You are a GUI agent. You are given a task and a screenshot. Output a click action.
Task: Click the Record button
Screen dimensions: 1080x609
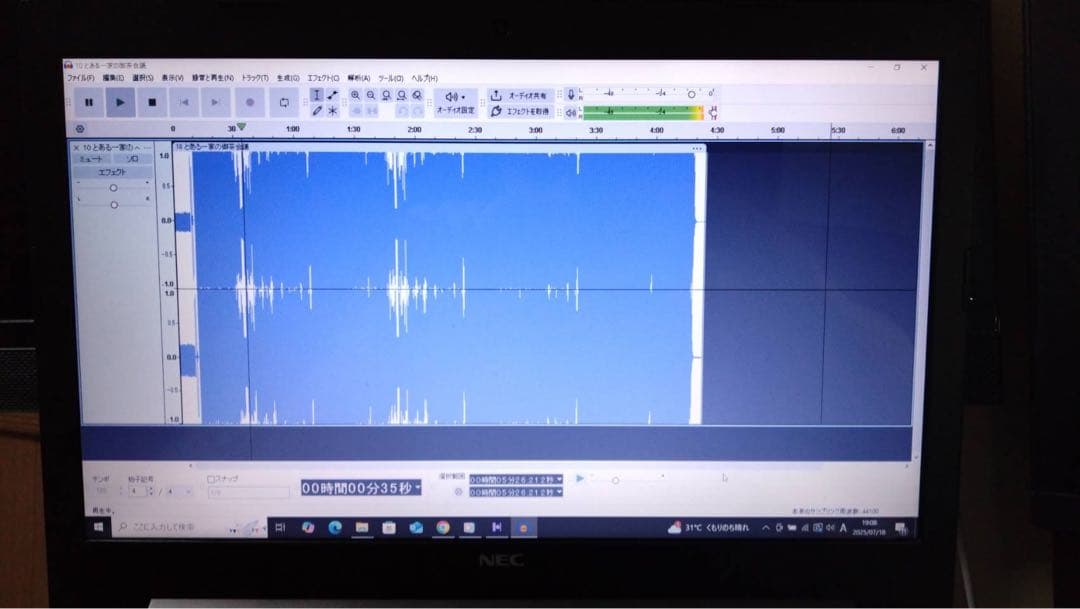coord(249,102)
